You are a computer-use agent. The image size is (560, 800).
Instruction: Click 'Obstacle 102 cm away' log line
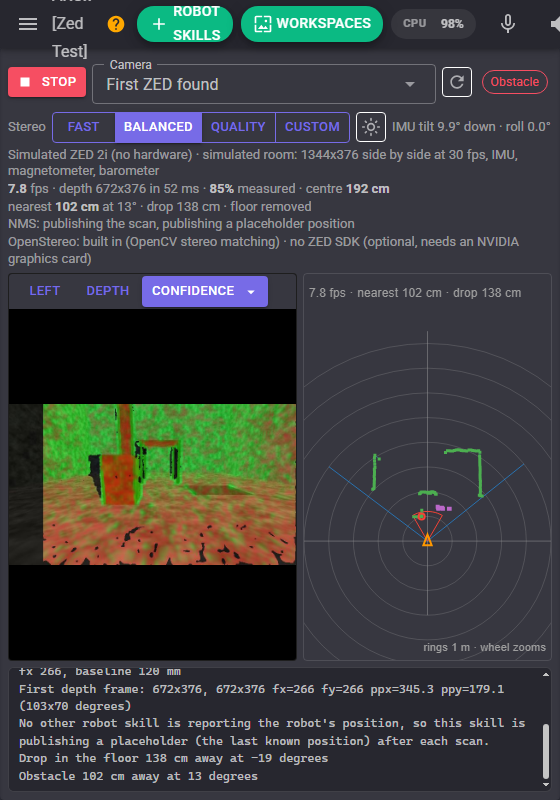(138, 776)
